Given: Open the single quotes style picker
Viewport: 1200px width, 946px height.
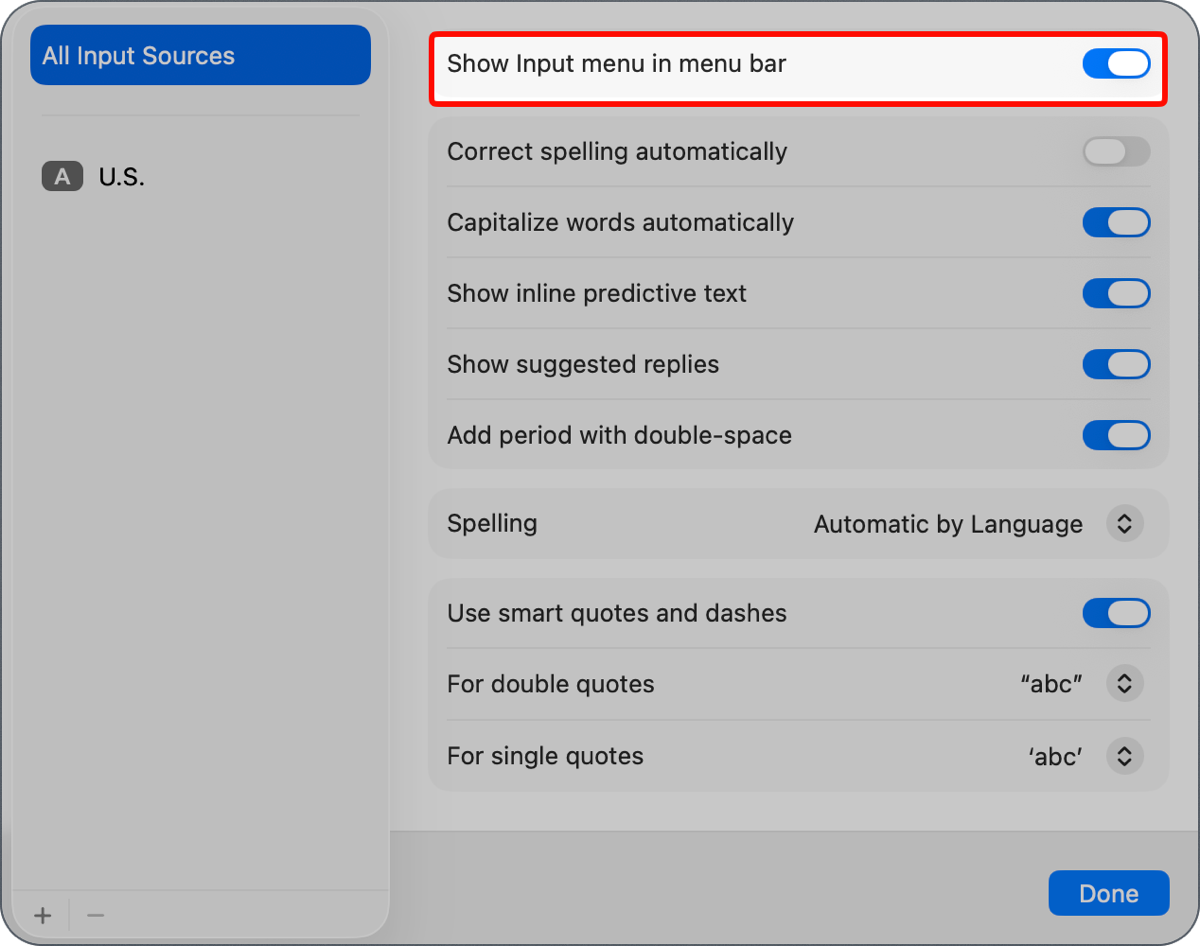Looking at the screenshot, I should click(x=1124, y=756).
